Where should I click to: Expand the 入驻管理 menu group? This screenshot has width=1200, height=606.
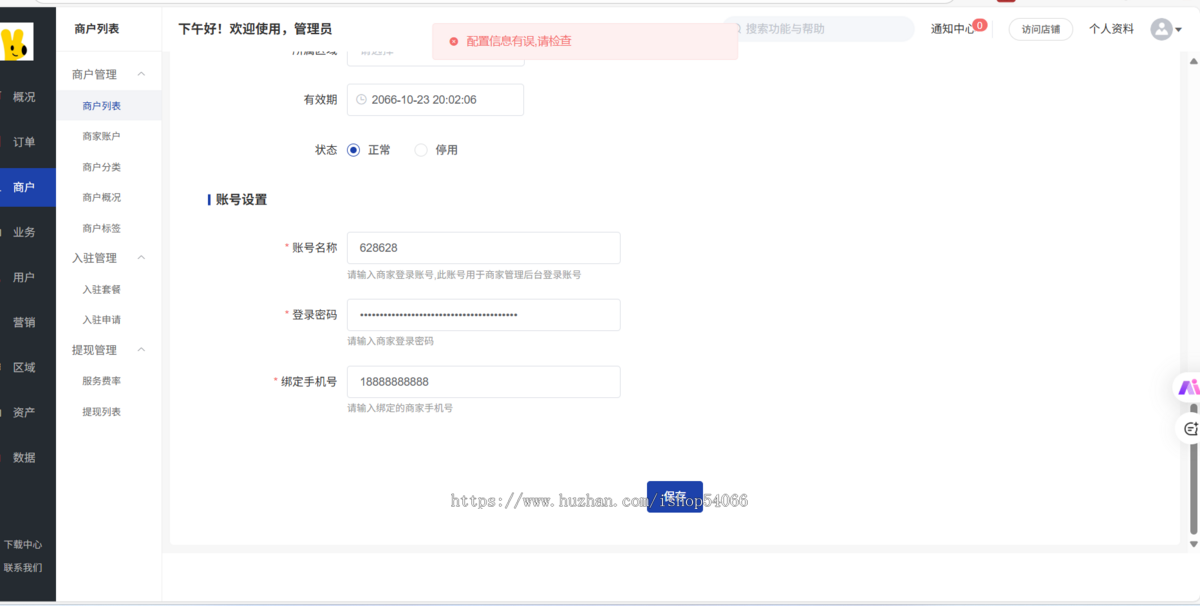coord(95,257)
